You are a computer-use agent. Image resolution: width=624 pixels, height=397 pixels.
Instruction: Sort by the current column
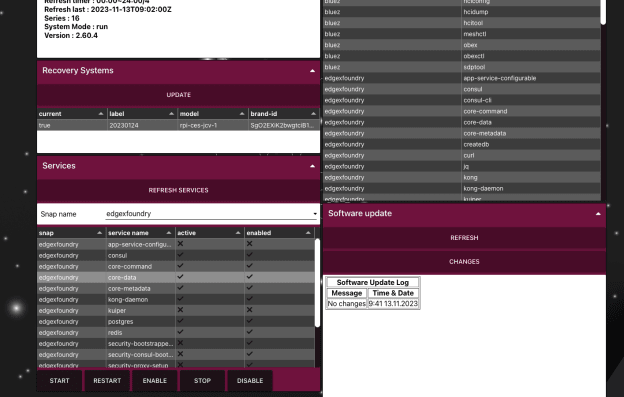[72, 114]
